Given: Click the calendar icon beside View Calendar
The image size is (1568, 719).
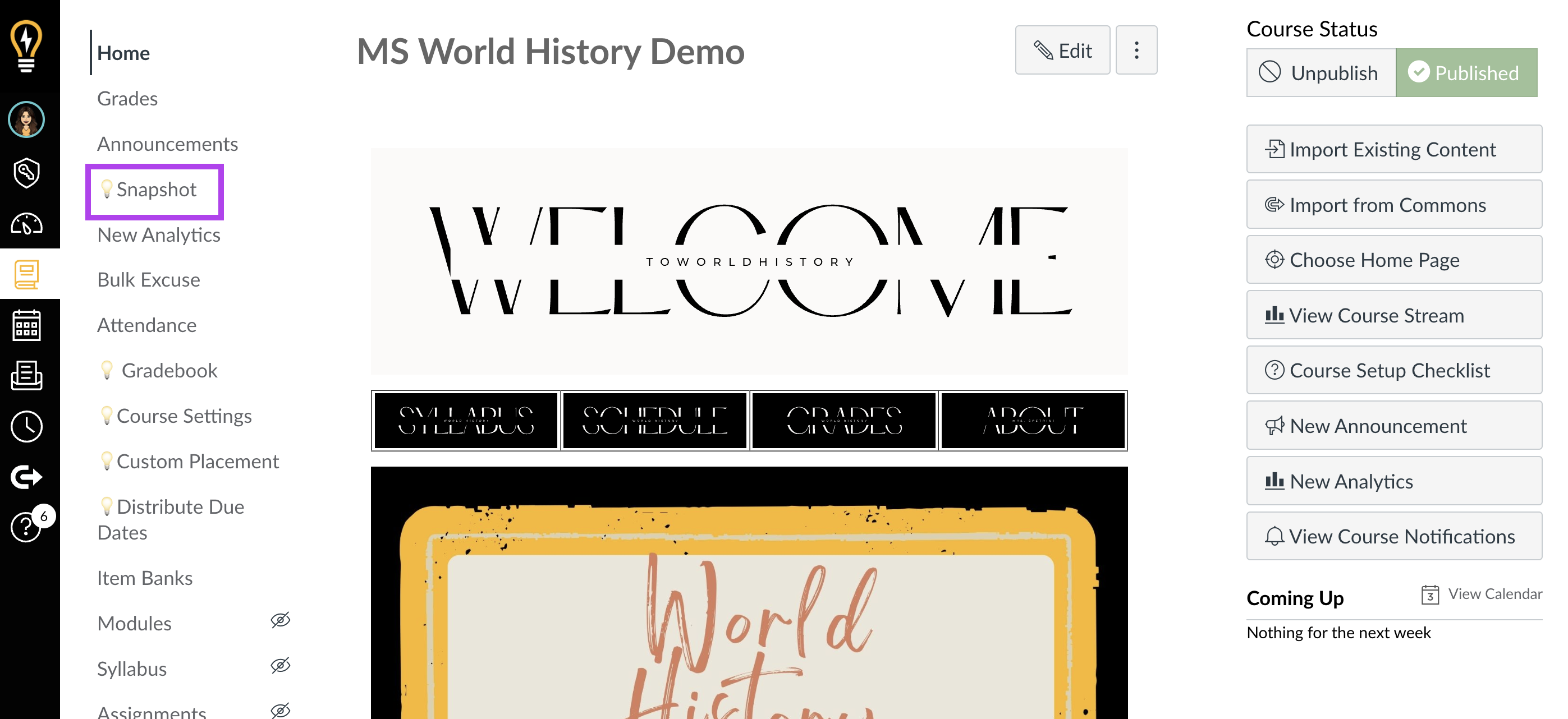Looking at the screenshot, I should coord(1430,594).
